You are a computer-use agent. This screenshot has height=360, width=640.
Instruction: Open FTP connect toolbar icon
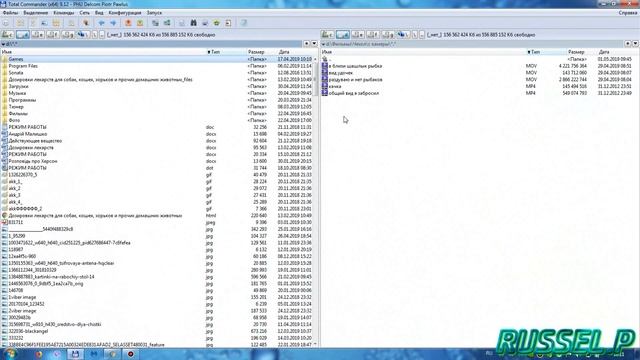pos(155,23)
